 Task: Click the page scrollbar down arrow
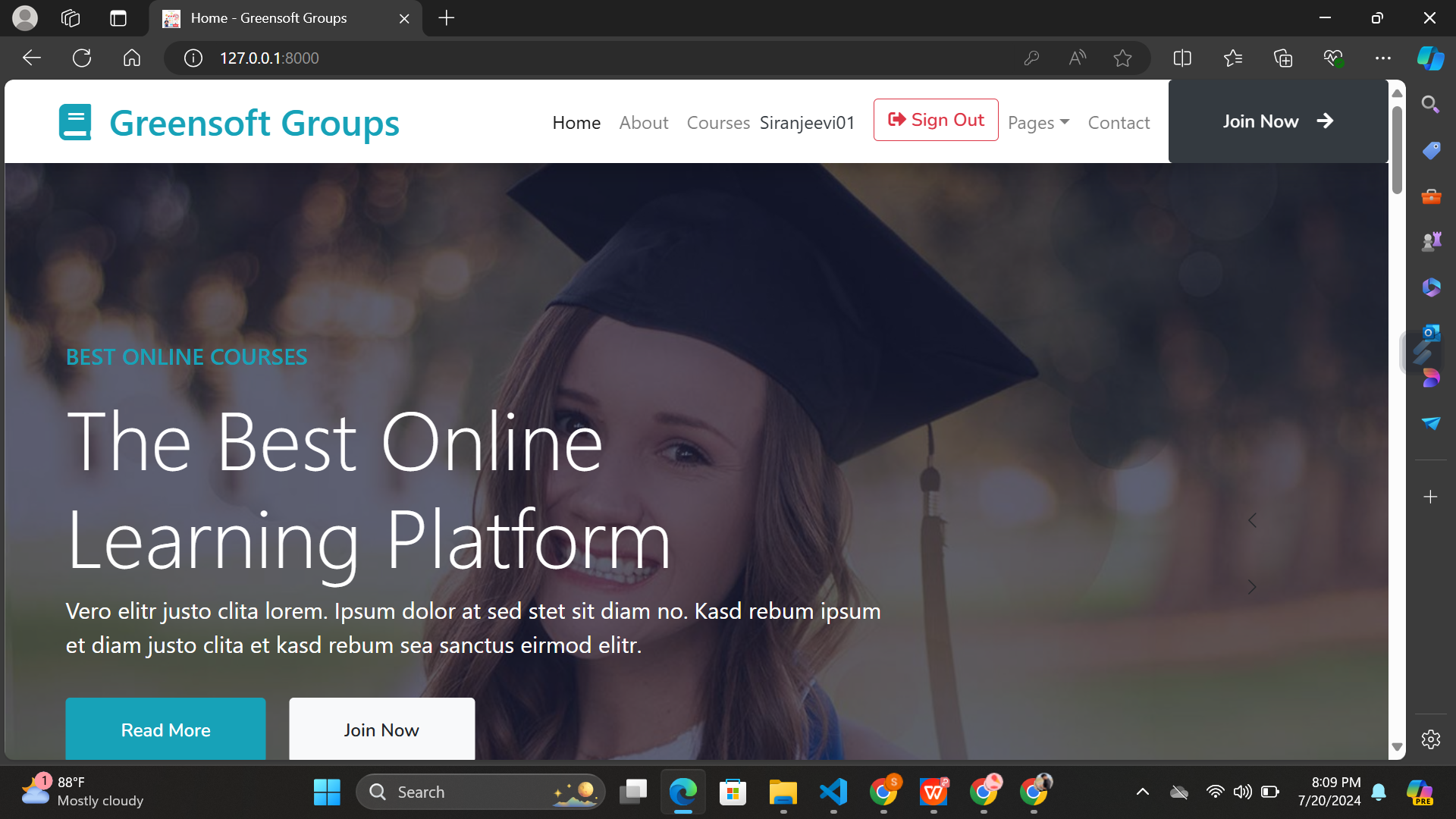click(x=1397, y=748)
